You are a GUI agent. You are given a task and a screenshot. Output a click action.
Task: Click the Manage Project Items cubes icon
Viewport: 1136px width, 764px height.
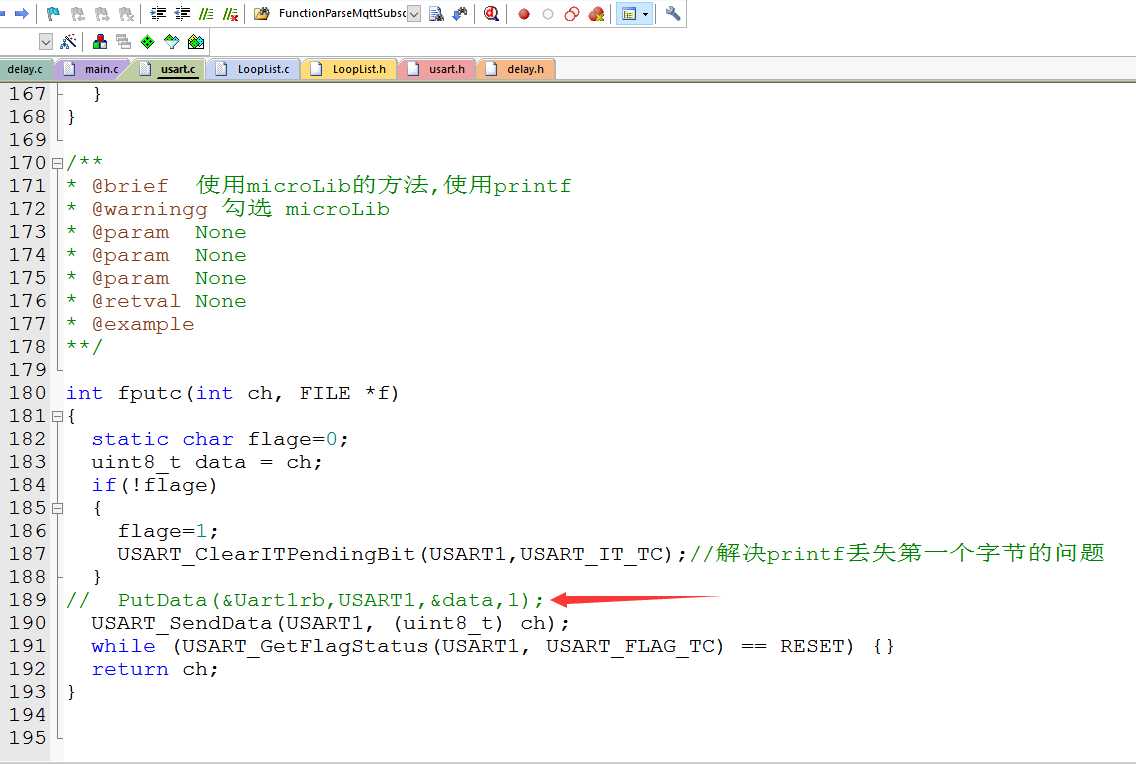[100, 42]
